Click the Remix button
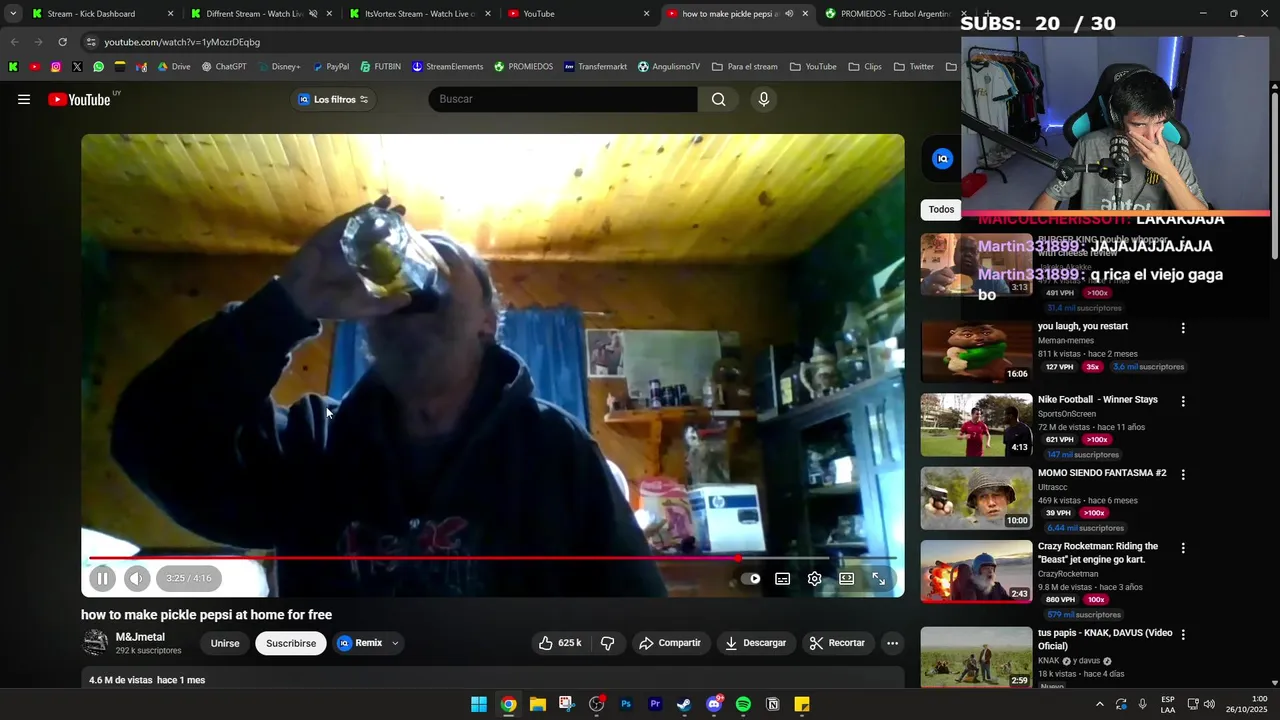 (x=360, y=643)
